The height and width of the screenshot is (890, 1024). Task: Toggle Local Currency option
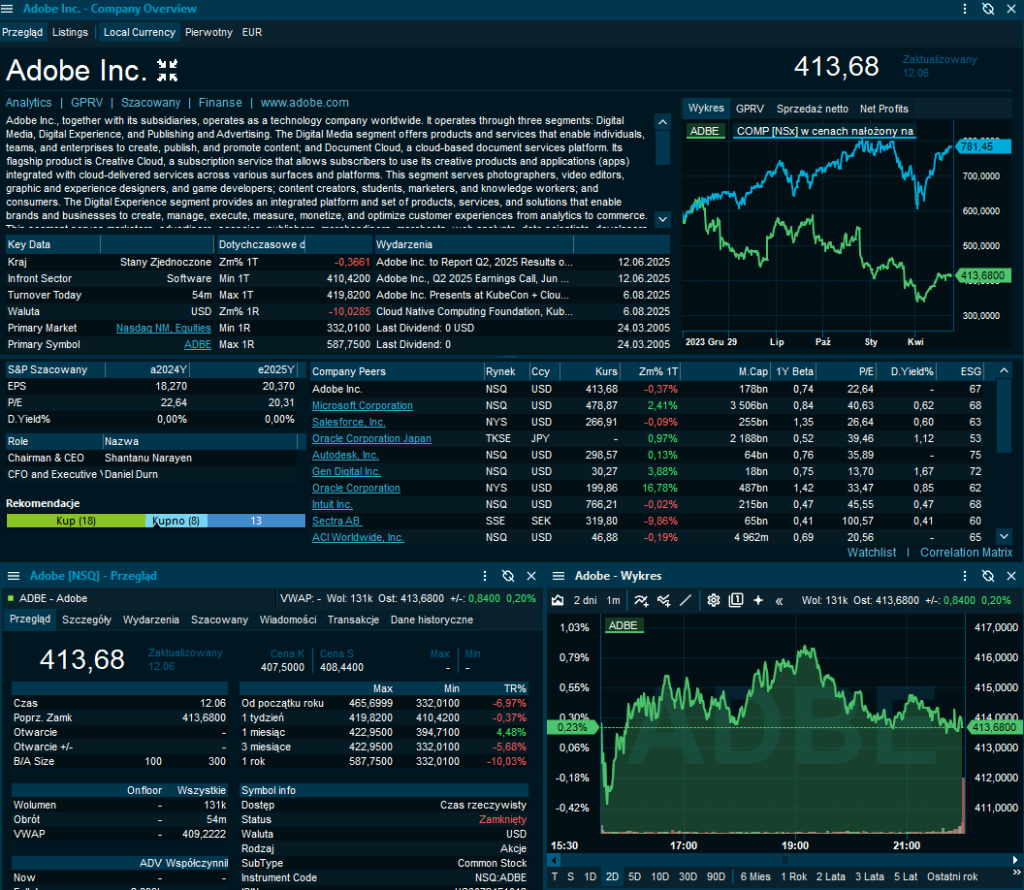point(139,32)
